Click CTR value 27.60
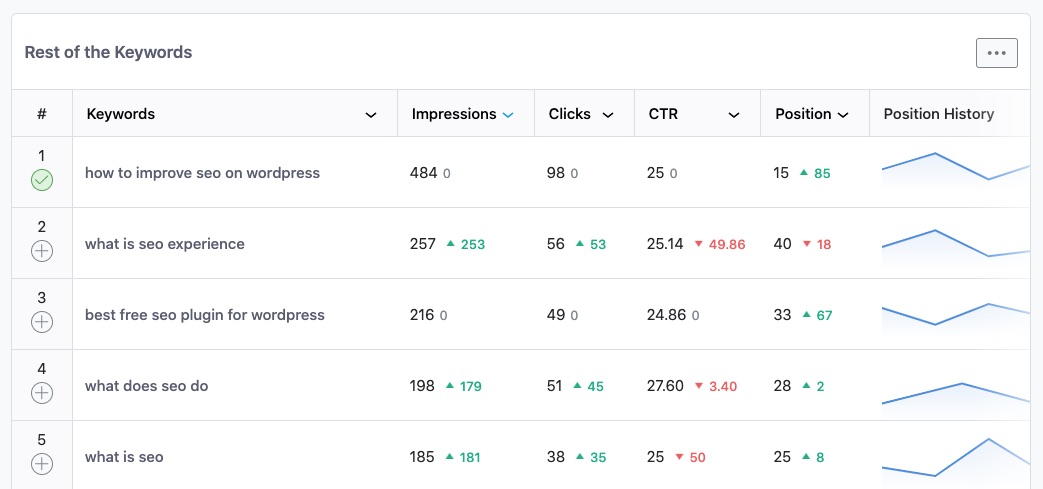1043x489 pixels. (x=665, y=386)
